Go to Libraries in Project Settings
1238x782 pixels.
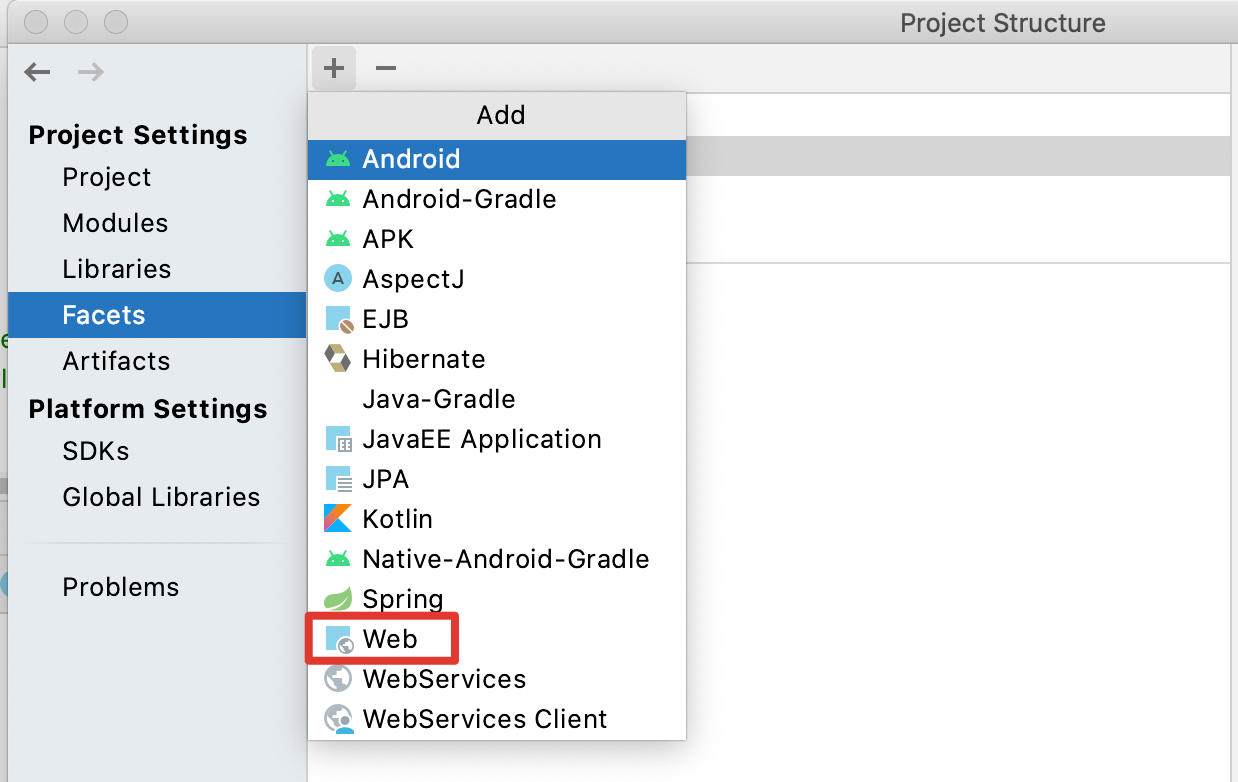[x=116, y=269]
